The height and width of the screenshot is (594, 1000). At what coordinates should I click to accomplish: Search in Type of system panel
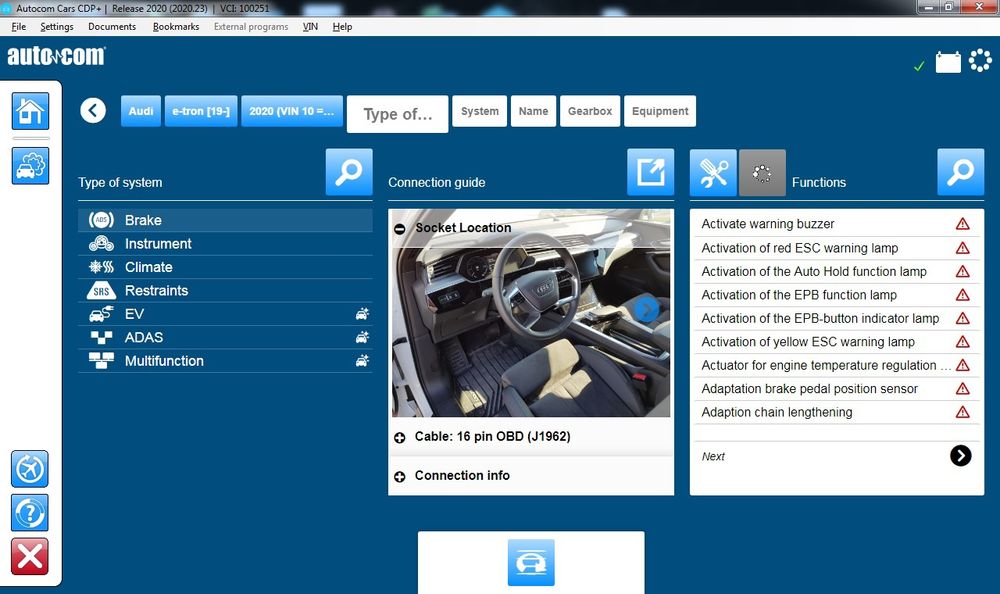[349, 172]
